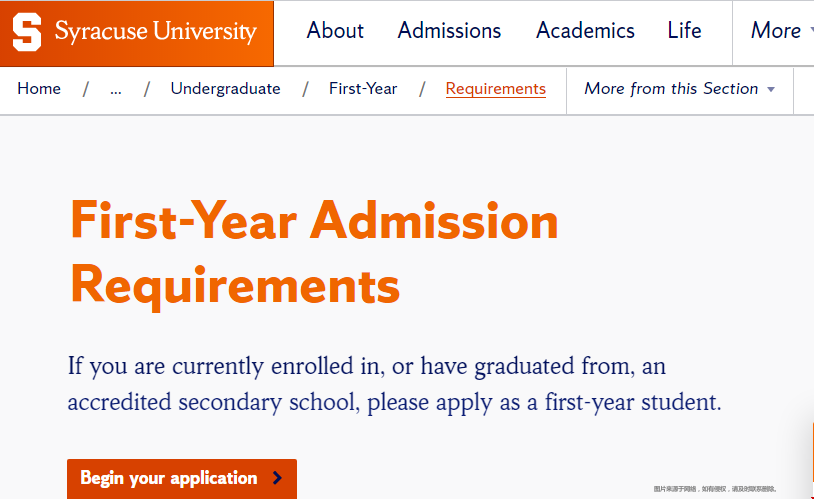
Task: Click the Syracuse University block S logo
Action: click(27, 32)
